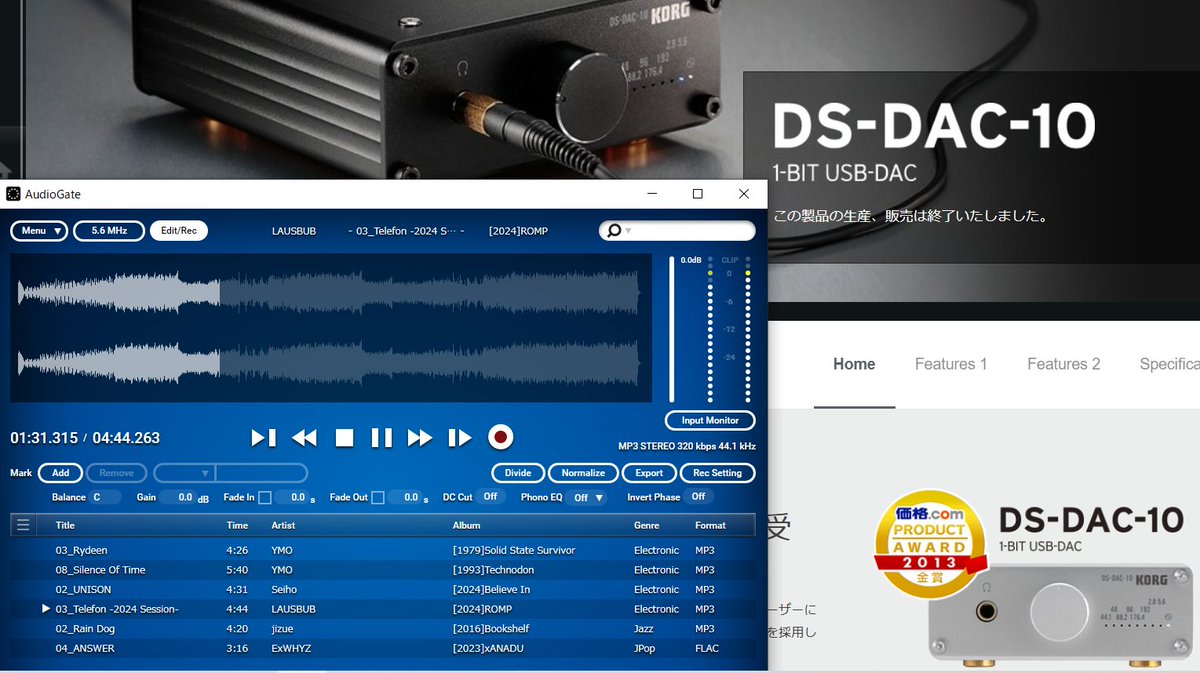Toggle Invert Phase Off switch
Viewport: 1200px width, 673px height.
pyautogui.click(x=699, y=497)
